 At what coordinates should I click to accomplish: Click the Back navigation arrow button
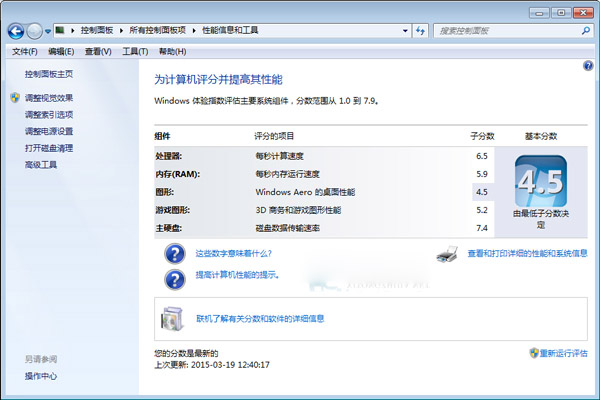[16, 31]
